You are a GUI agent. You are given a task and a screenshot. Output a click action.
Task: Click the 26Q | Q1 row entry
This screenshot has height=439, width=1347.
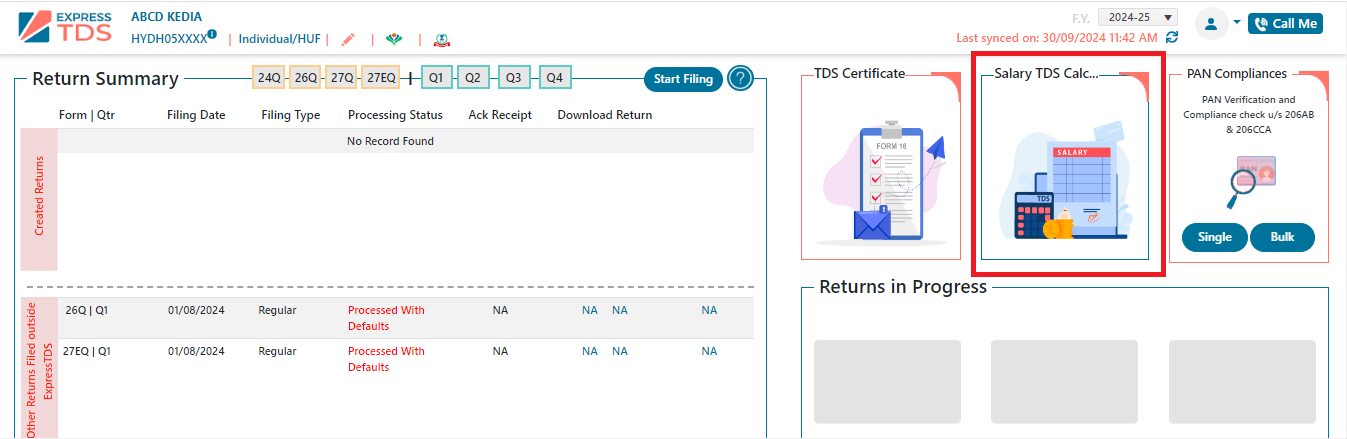point(87,310)
